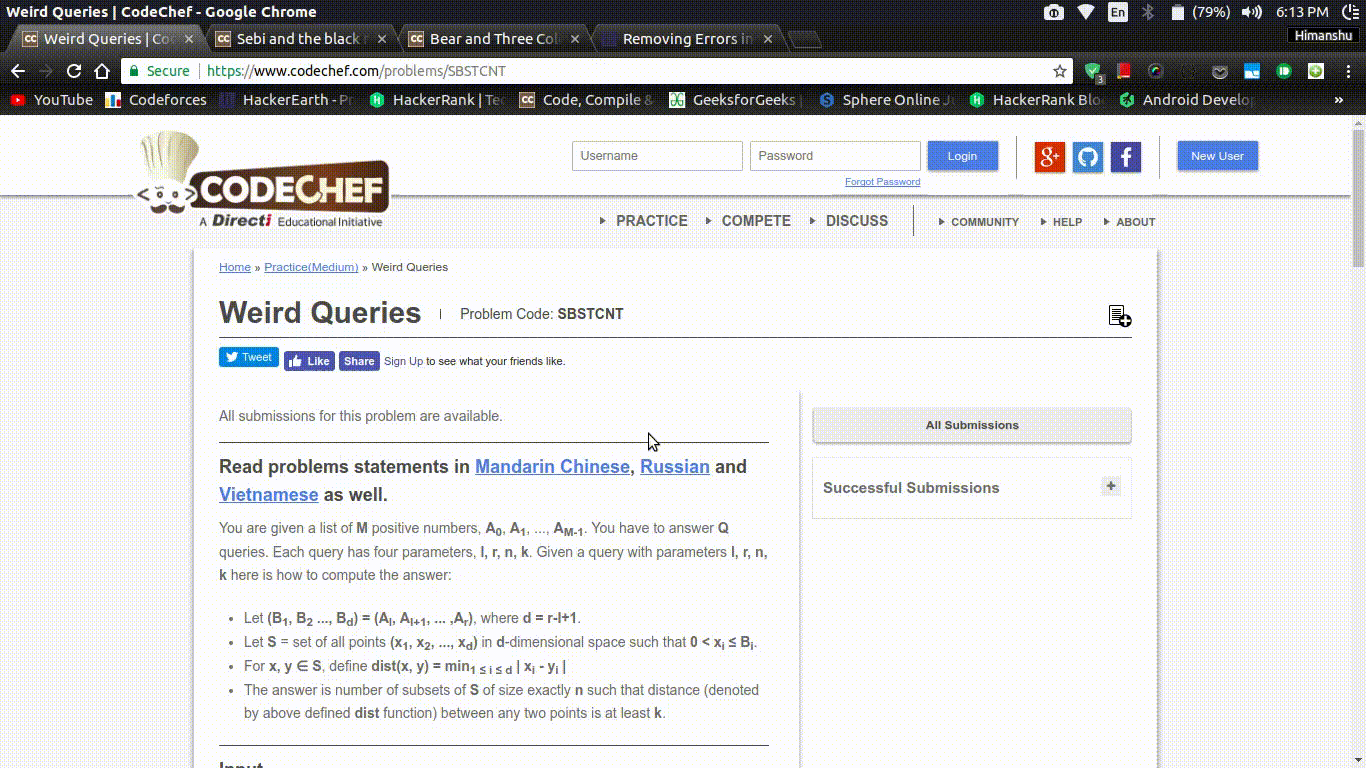Image resolution: width=1366 pixels, height=768 pixels.
Task: Open the Codeforces bookmark
Action: point(157,100)
